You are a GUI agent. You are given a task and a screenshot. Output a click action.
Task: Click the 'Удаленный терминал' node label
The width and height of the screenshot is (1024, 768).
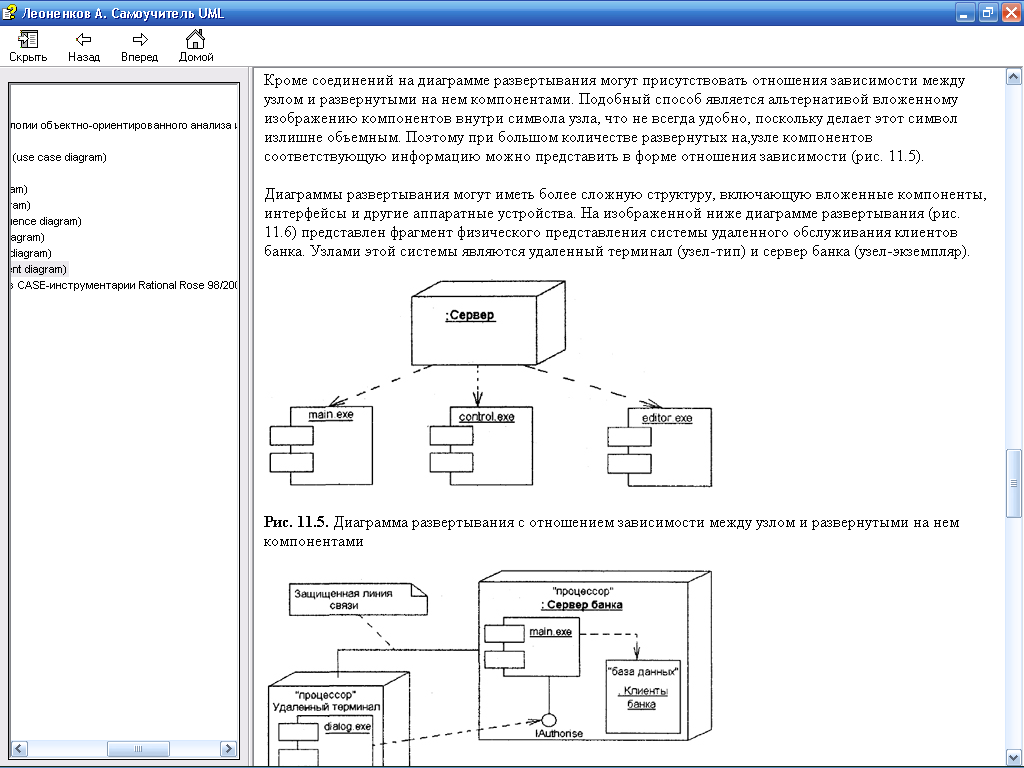[x=326, y=707]
